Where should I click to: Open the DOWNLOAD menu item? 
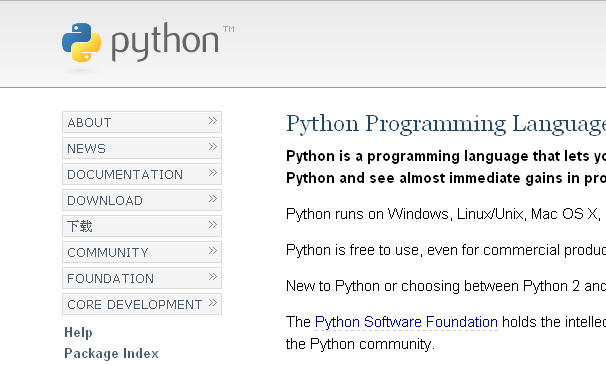point(142,200)
